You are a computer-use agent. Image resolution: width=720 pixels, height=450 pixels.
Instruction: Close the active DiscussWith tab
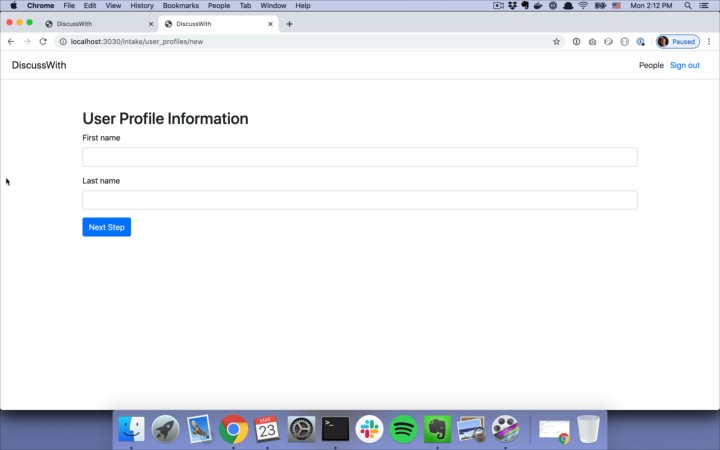point(270,24)
